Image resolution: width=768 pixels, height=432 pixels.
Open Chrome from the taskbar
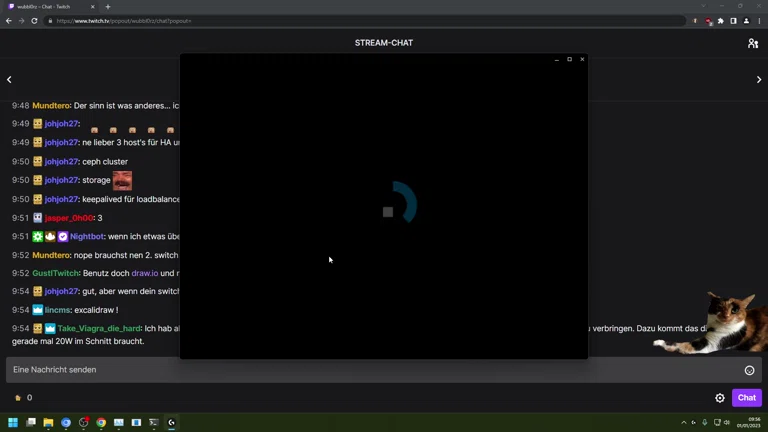click(101, 423)
